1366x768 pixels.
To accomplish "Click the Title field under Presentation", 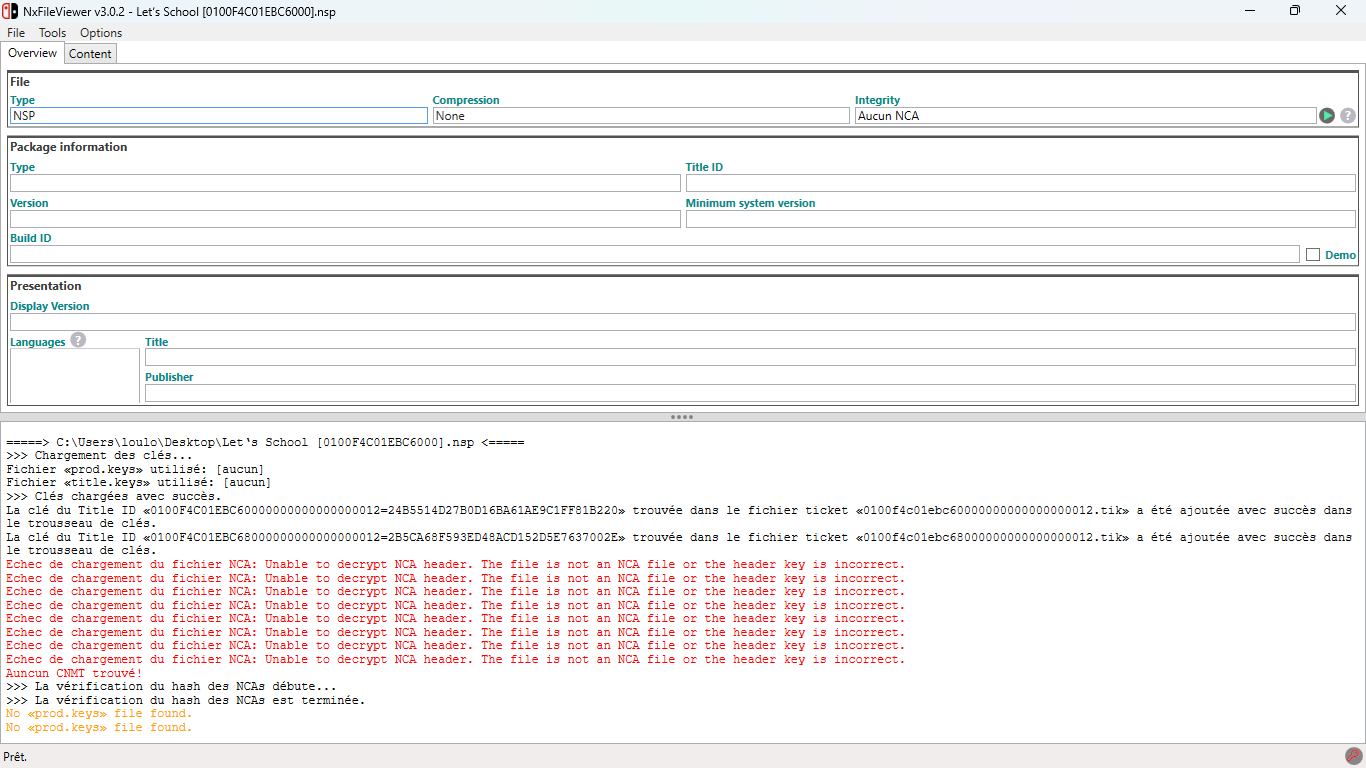I will [x=750, y=357].
